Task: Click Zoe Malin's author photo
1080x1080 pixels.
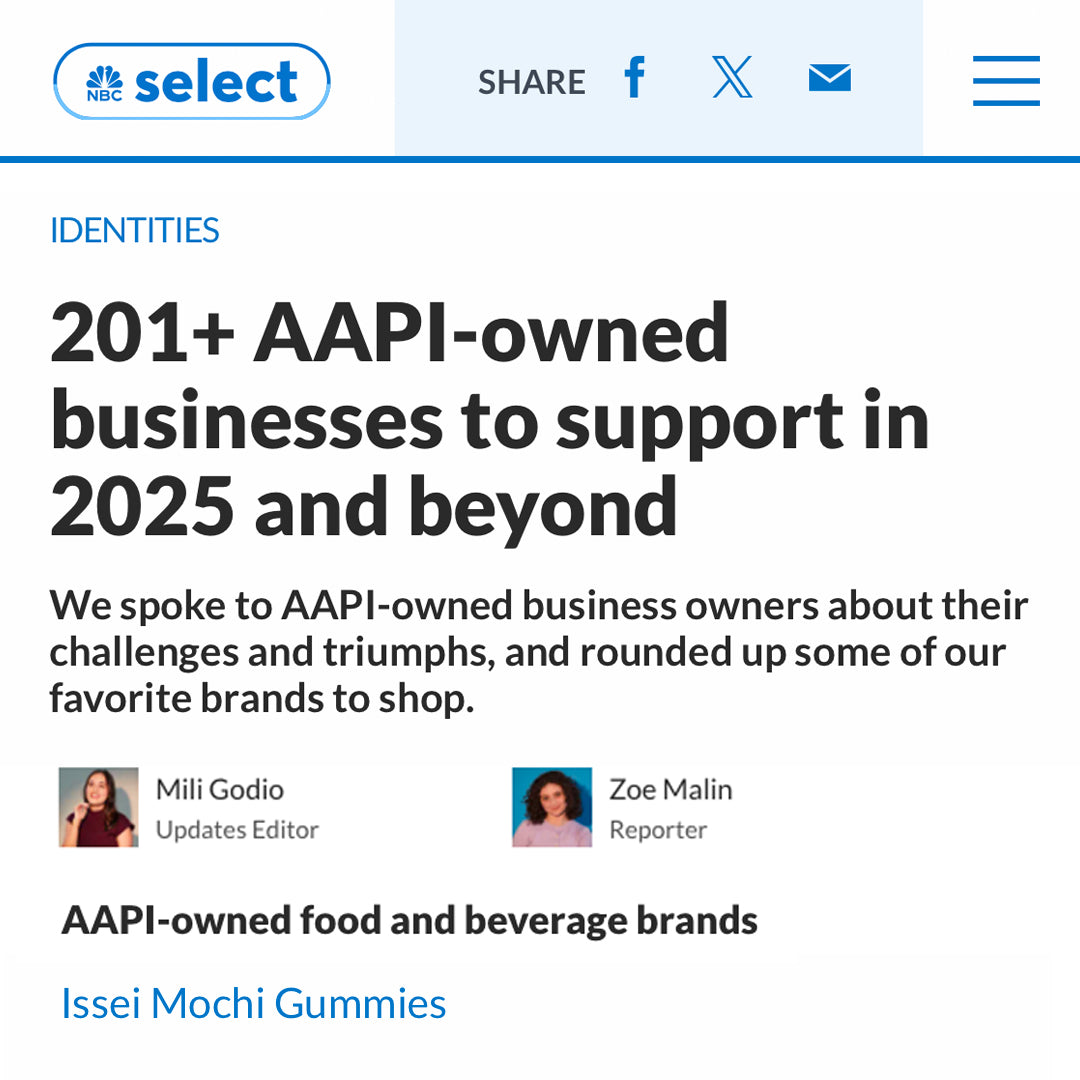Action: 552,808
